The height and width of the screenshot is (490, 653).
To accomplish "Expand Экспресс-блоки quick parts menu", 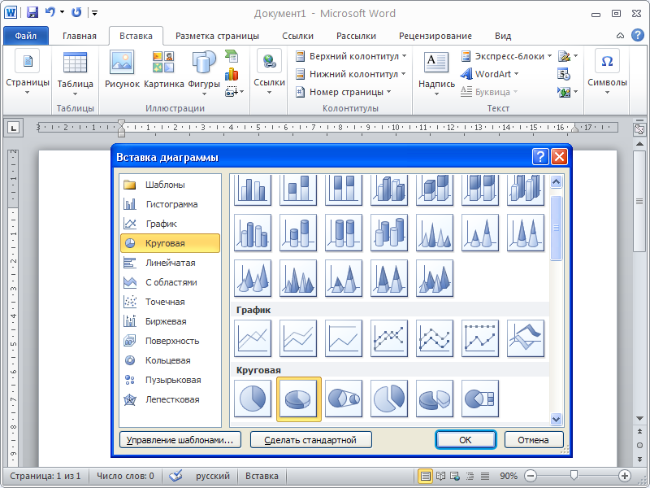I will 506,56.
